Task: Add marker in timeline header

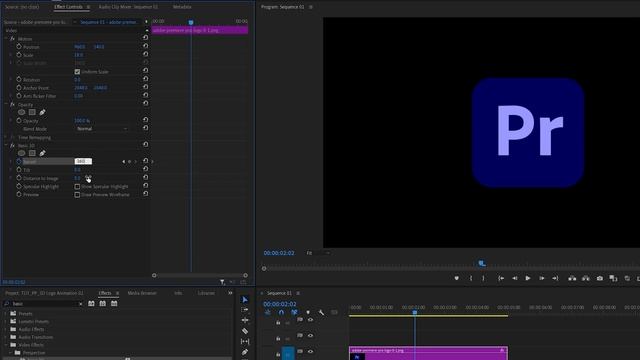Action: pos(308,313)
